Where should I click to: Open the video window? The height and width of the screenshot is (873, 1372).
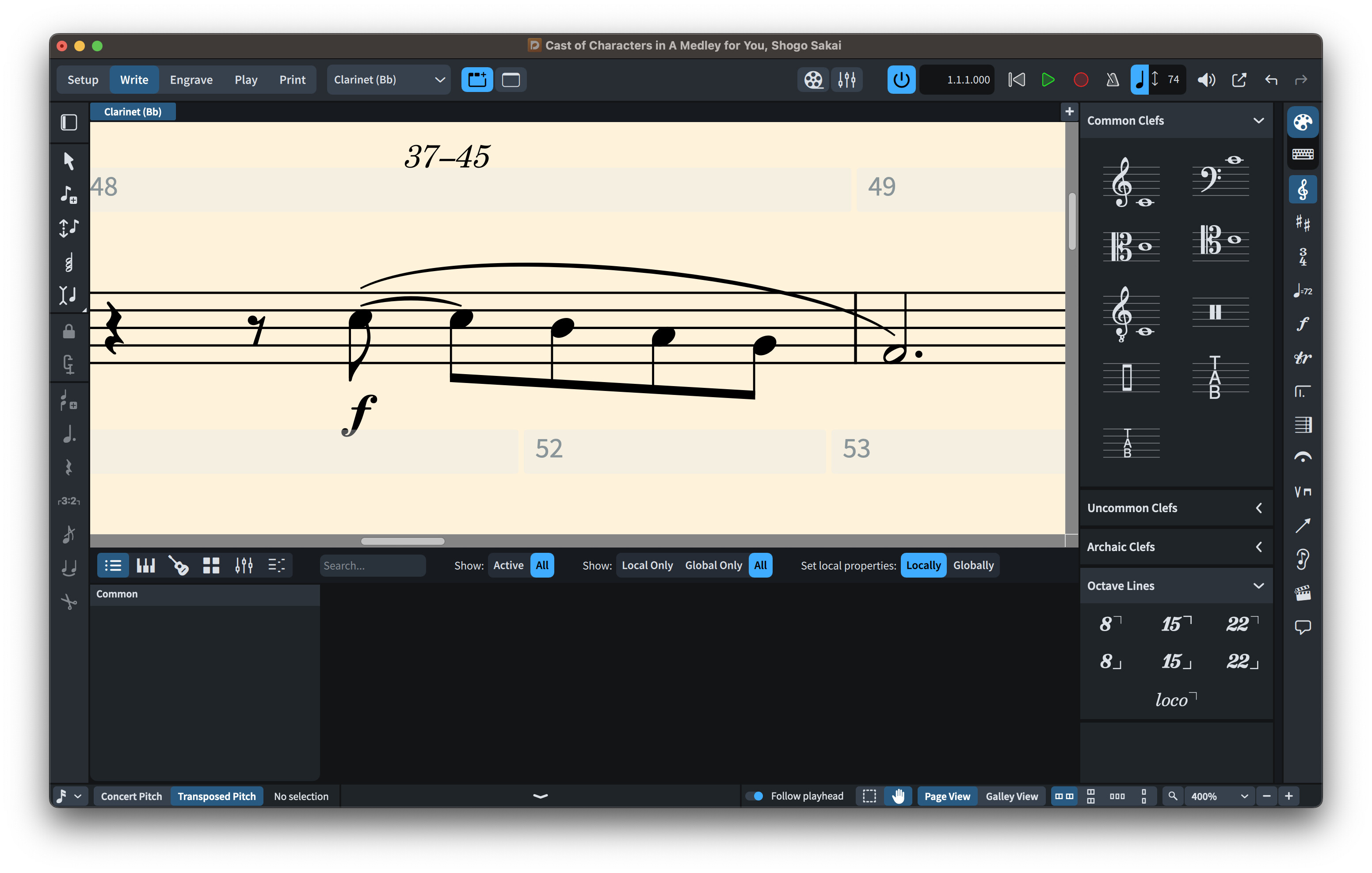[x=813, y=80]
